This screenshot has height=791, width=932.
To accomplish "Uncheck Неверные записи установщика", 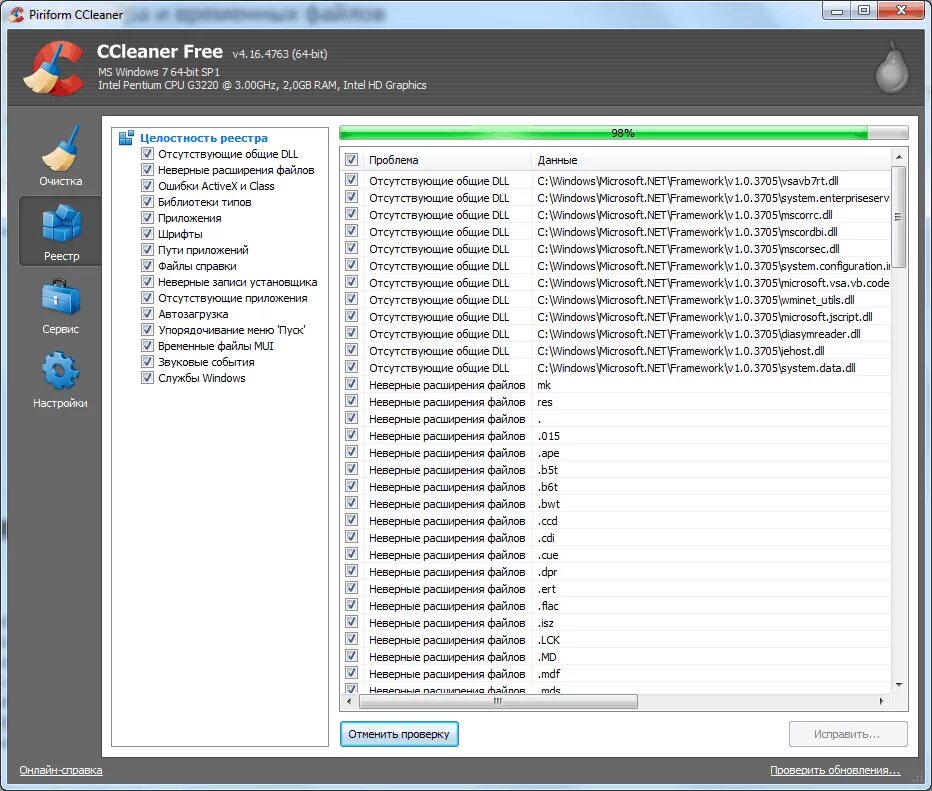I will coord(147,282).
